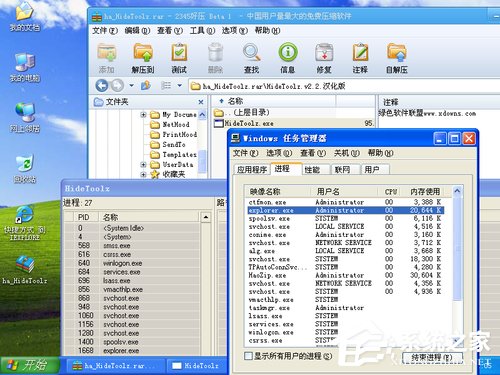Click the view mode list icon

pyautogui.click(x=166, y=86)
